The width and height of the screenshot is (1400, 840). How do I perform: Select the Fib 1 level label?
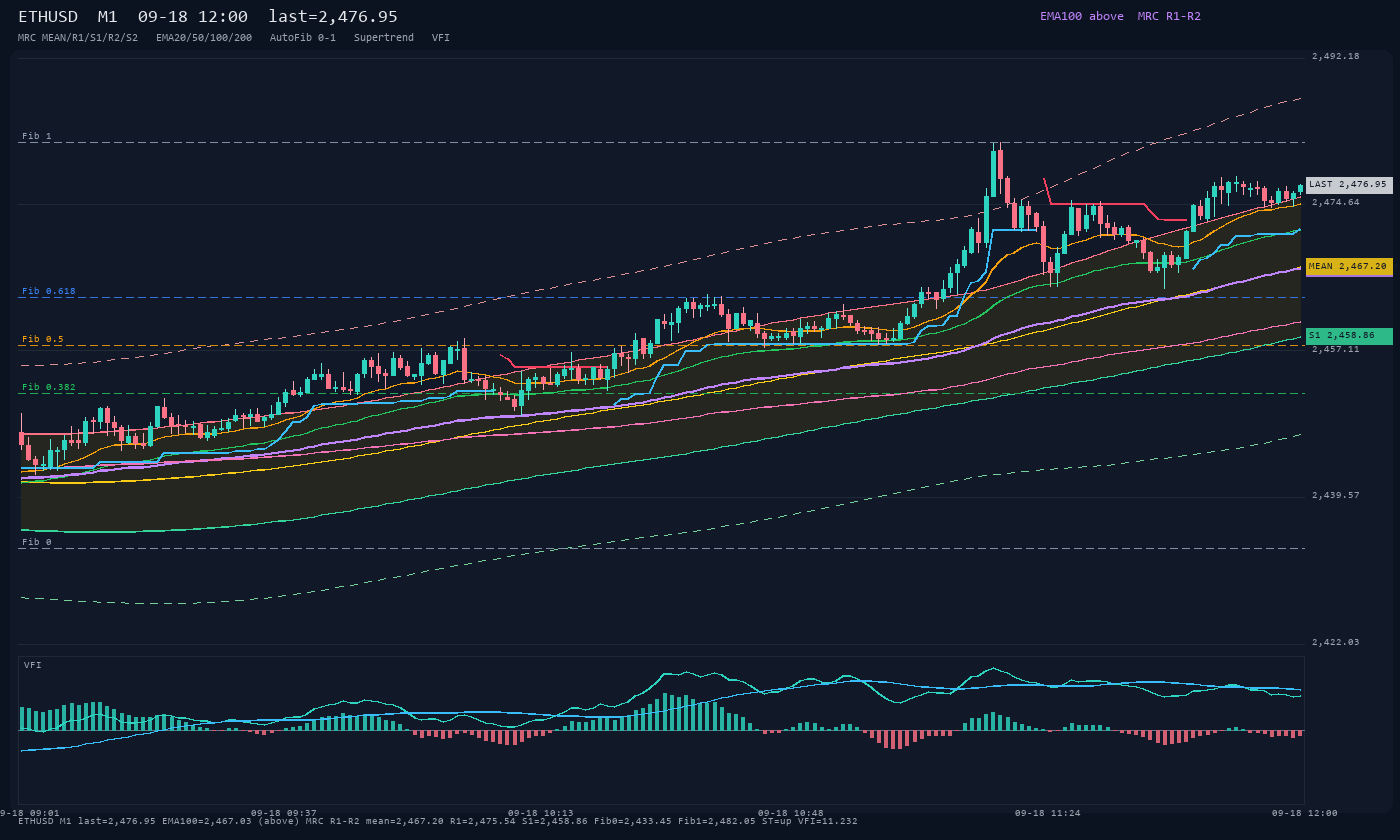(37, 136)
